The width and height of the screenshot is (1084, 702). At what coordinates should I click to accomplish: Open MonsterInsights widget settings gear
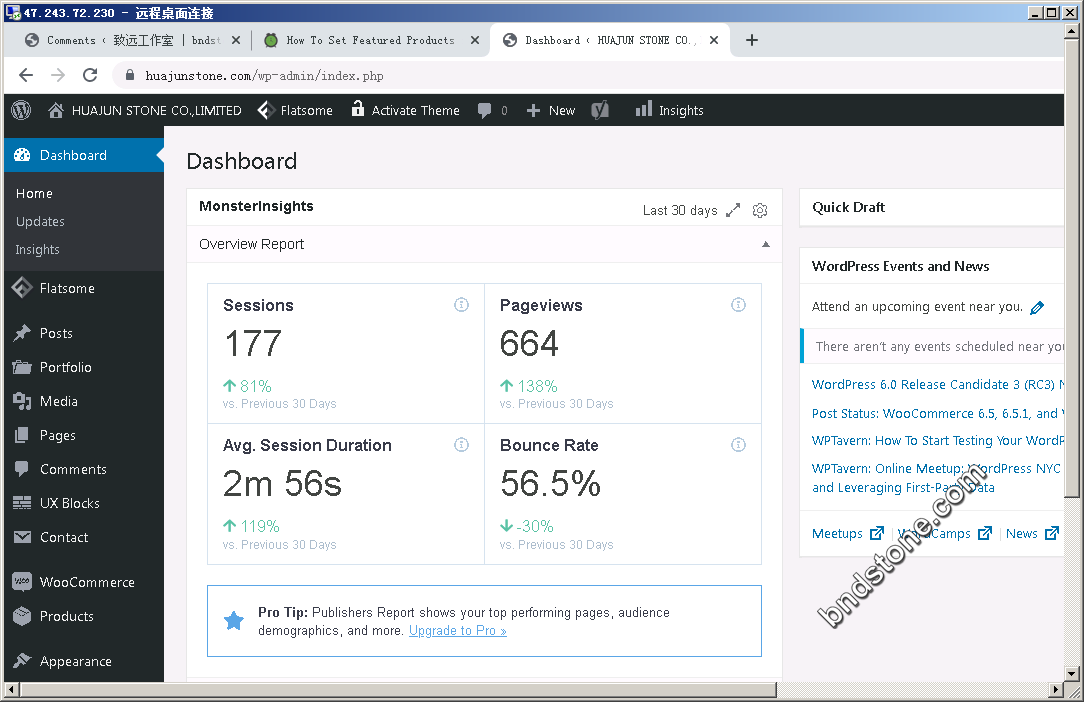click(x=760, y=210)
